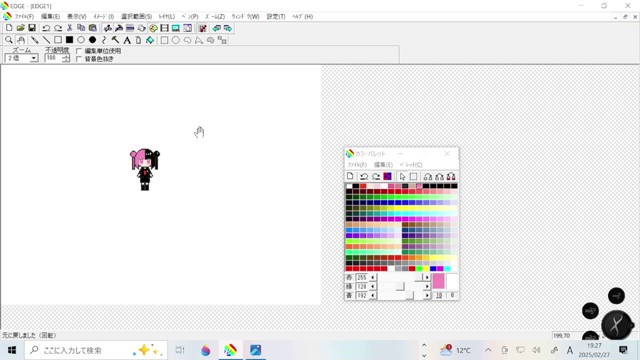Toggle the 背景色抜き checkbox
Image resolution: width=640 pixels, height=360 pixels.
[79, 59]
